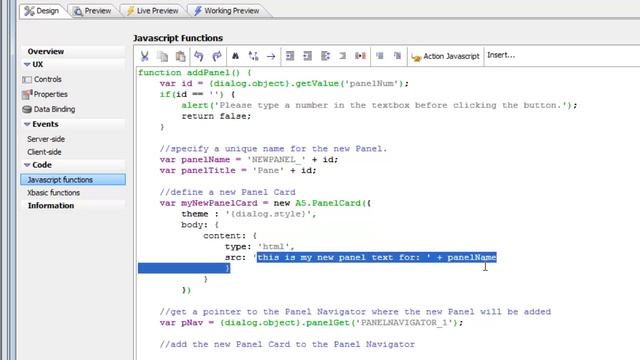Click the 'function addPanel()' code line
Screen dimensions: 640x360
195,73
